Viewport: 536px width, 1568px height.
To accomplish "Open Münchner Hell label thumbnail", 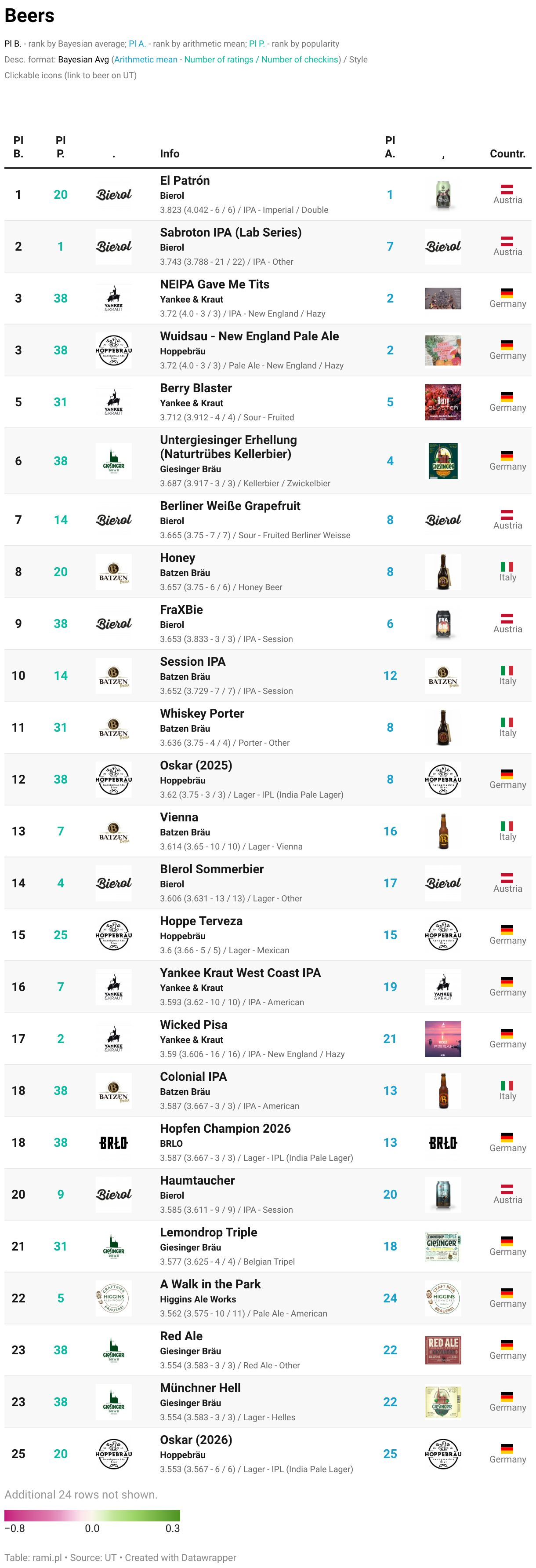I will (443, 1402).
